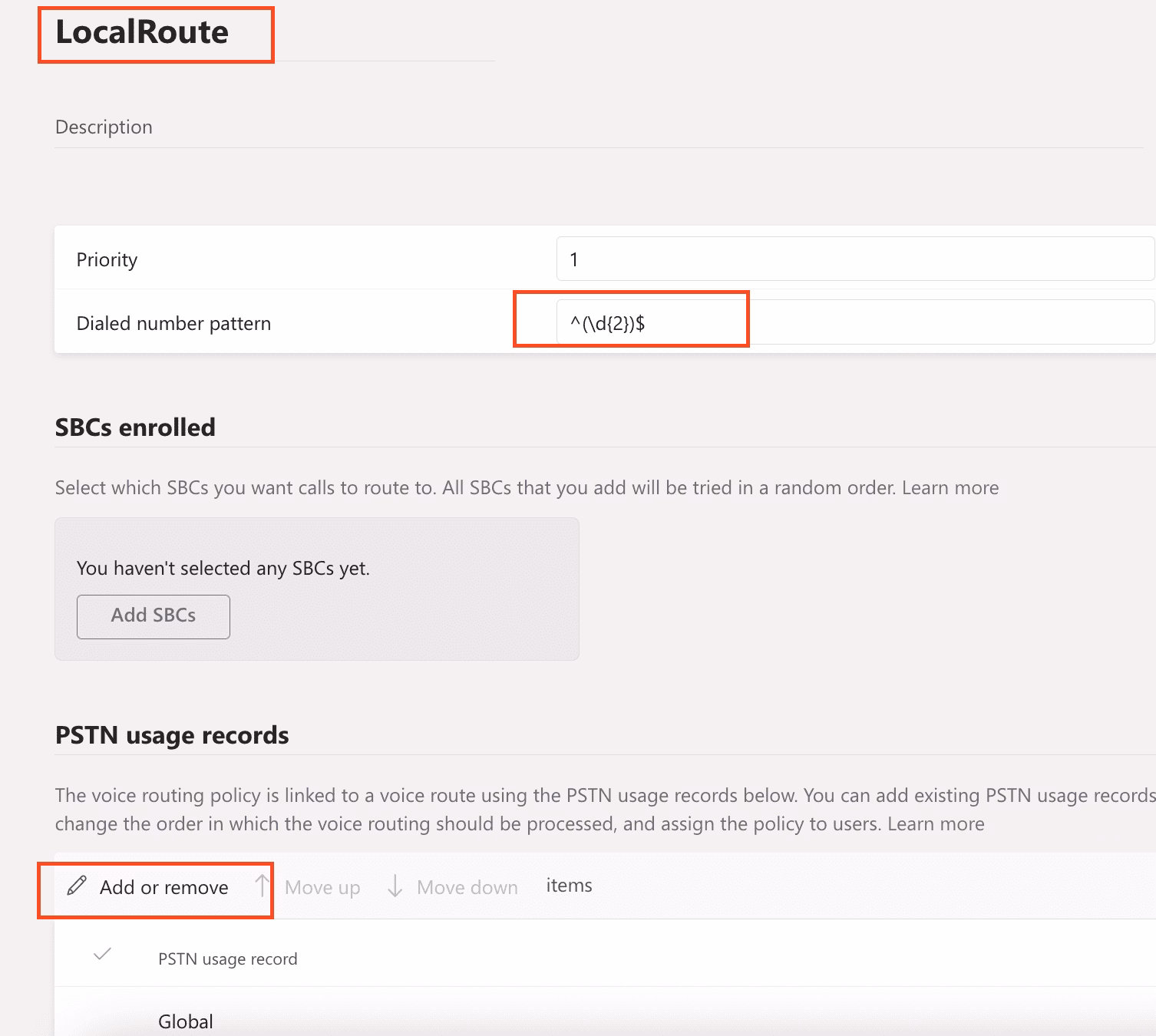Image resolution: width=1156 pixels, height=1036 pixels.
Task: Click the Add SBCs button
Action: [x=154, y=616]
